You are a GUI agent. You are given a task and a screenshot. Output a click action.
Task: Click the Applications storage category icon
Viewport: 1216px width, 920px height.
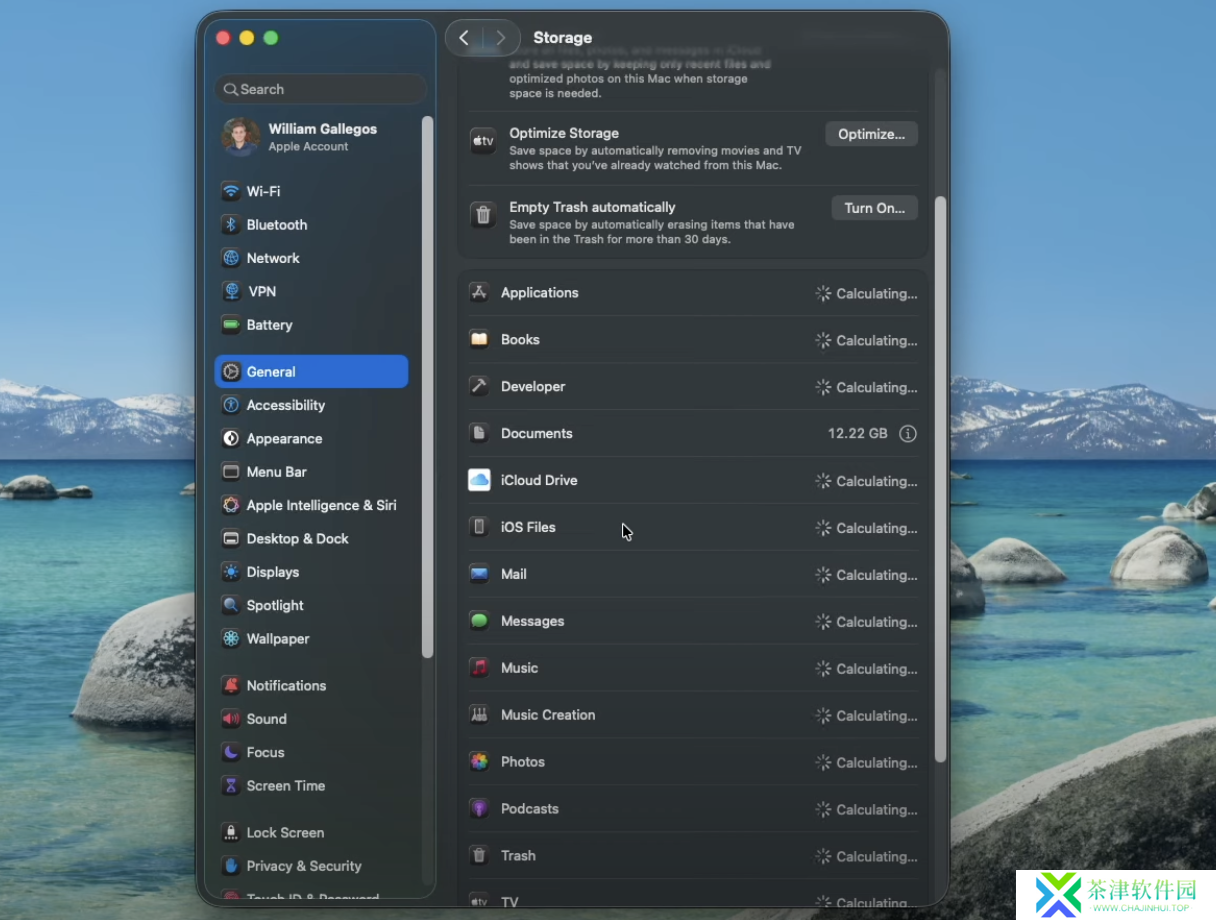tap(479, 292)
